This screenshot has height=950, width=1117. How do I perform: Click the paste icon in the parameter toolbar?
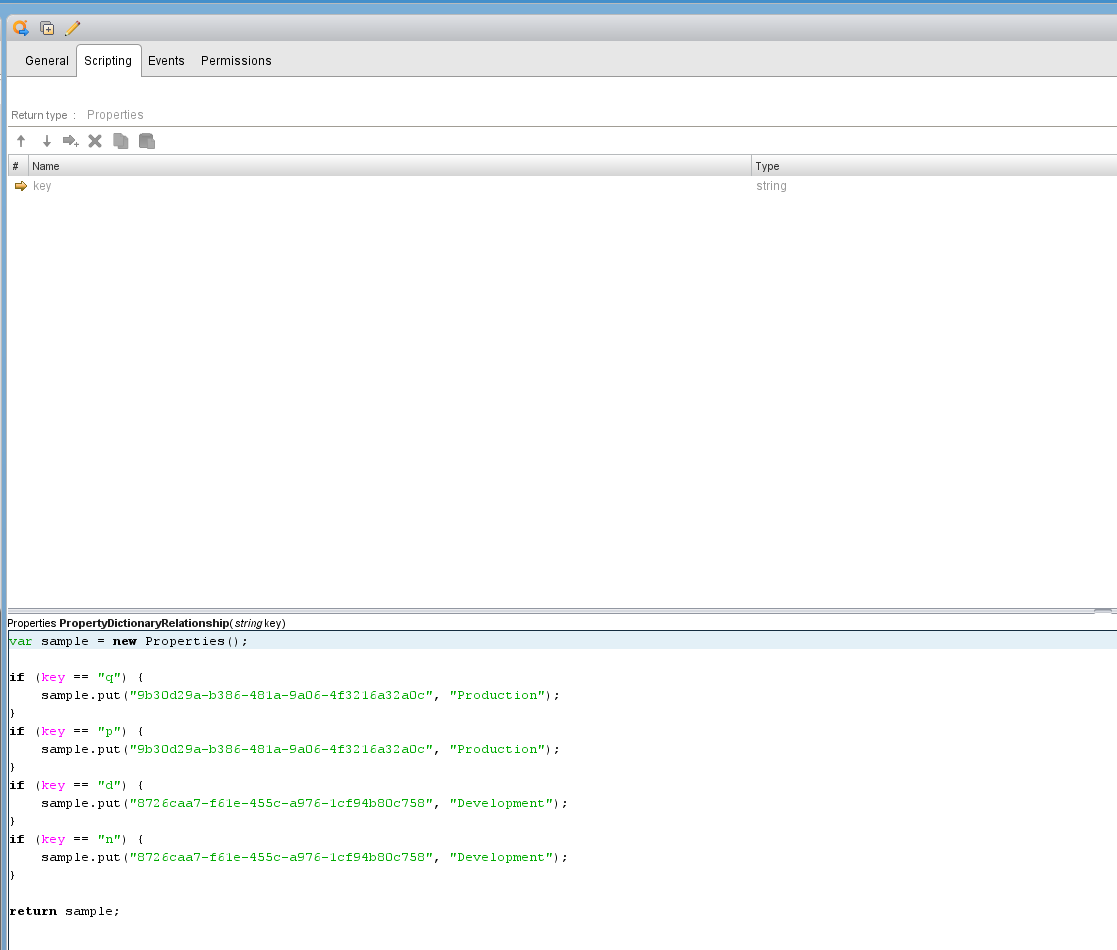click(x=146, y=140)
